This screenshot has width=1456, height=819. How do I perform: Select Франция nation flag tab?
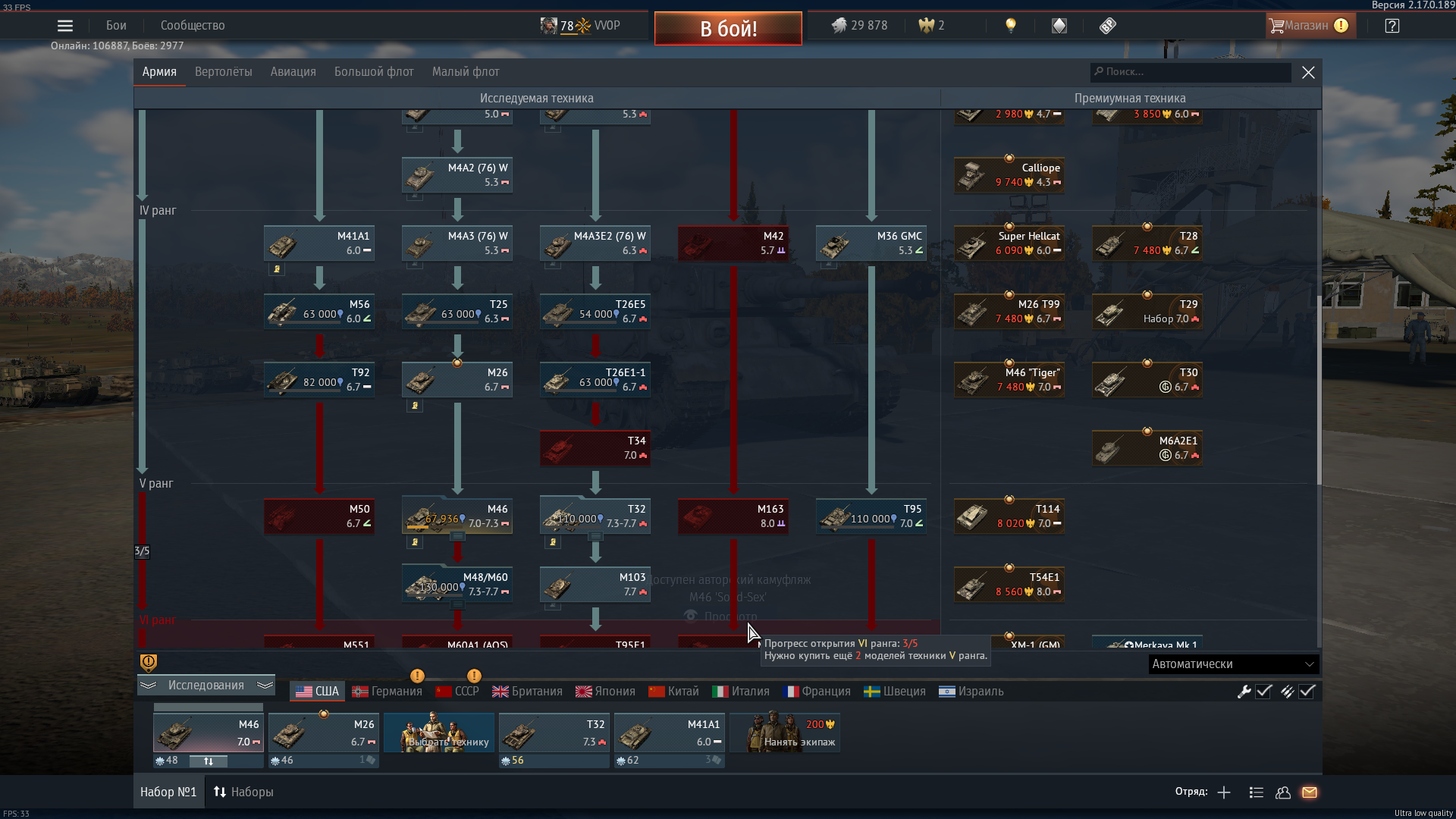click(817, 692)
